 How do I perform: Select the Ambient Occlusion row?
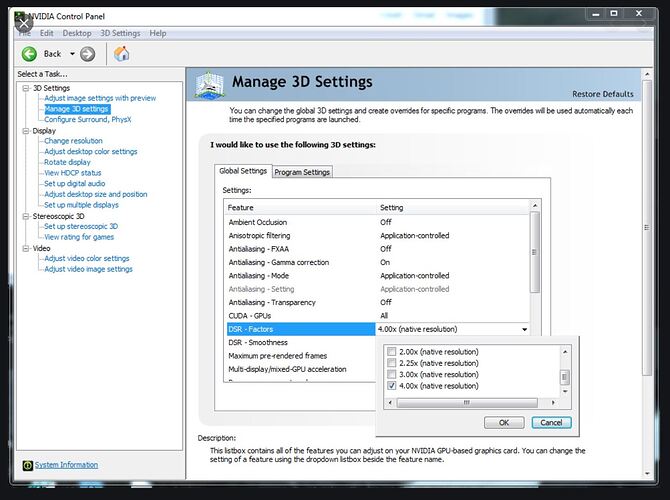[376, 222]
